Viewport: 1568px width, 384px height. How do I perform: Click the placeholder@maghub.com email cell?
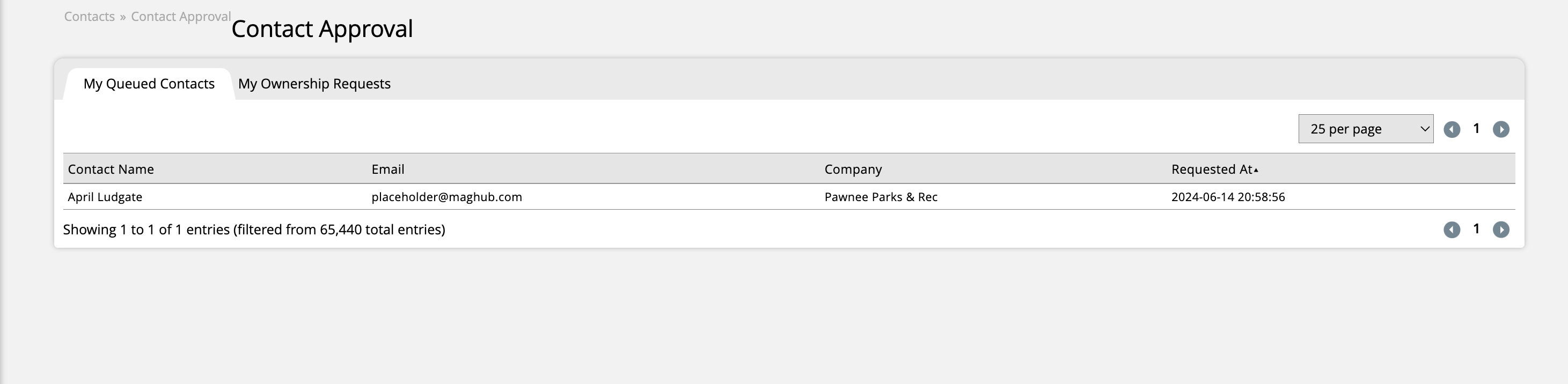[447, 197]
